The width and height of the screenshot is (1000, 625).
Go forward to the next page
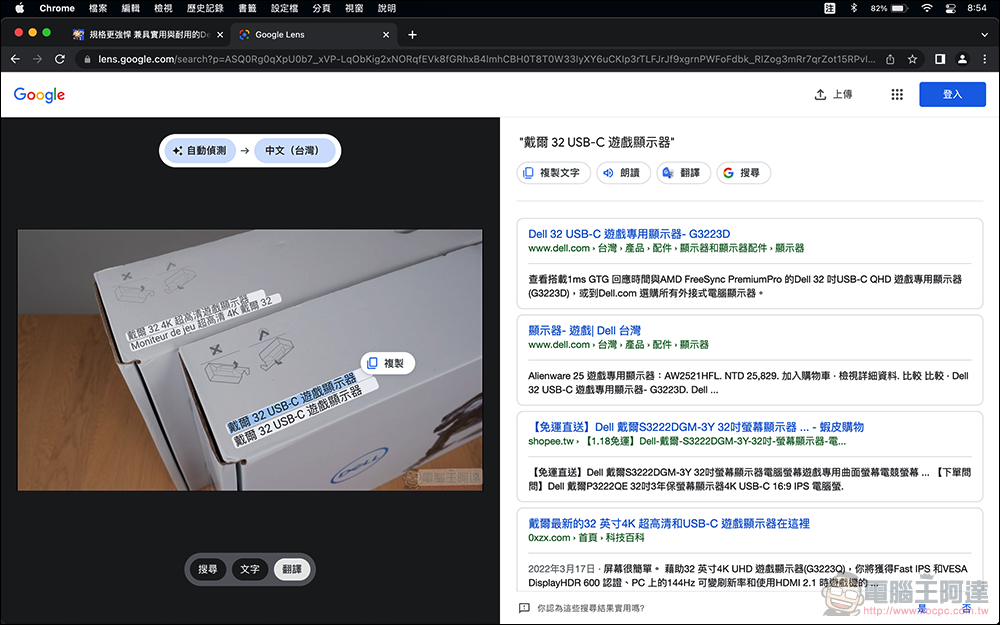tap(38, 59)
